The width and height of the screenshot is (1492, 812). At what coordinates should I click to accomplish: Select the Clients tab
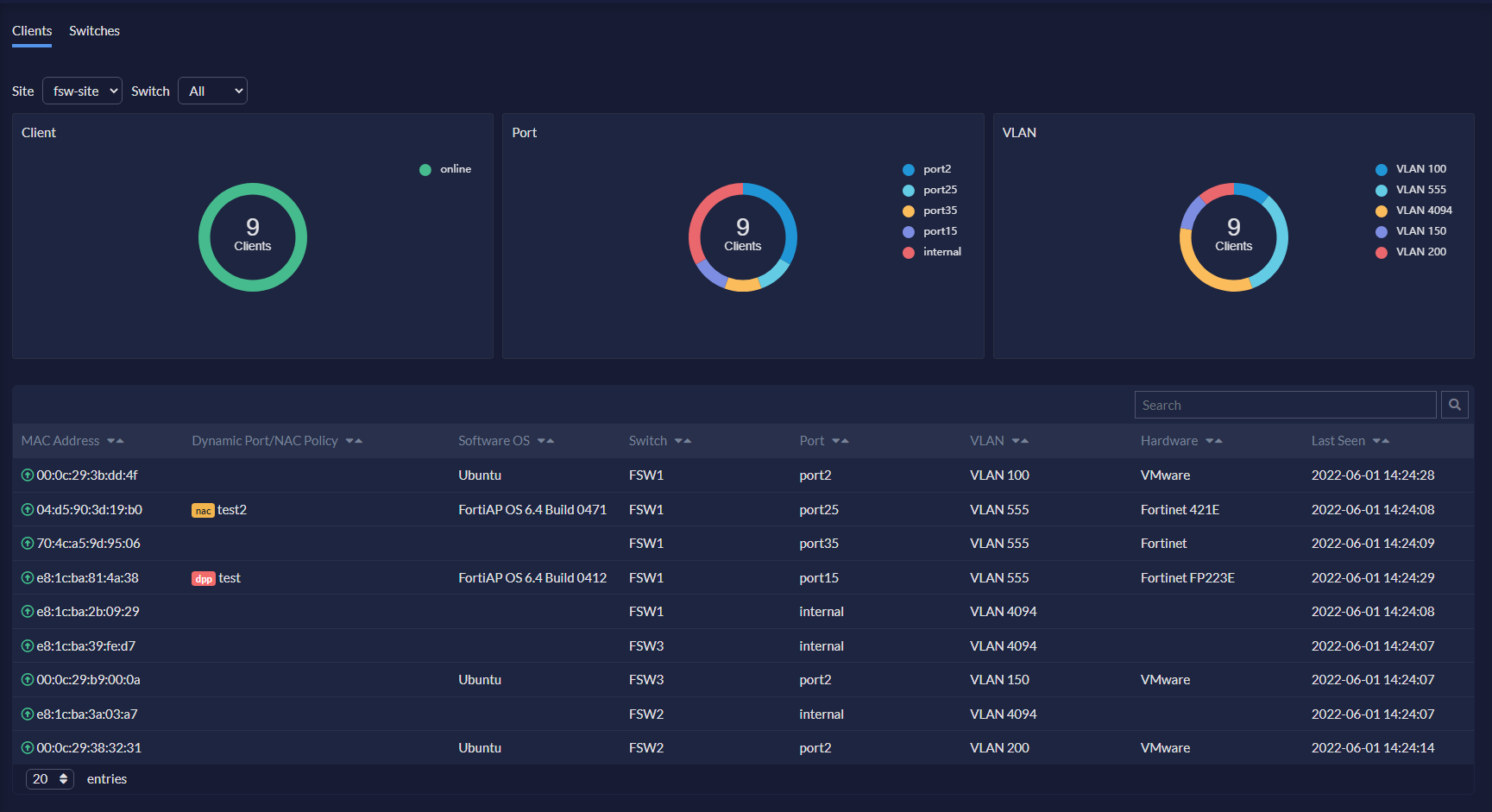31,30
